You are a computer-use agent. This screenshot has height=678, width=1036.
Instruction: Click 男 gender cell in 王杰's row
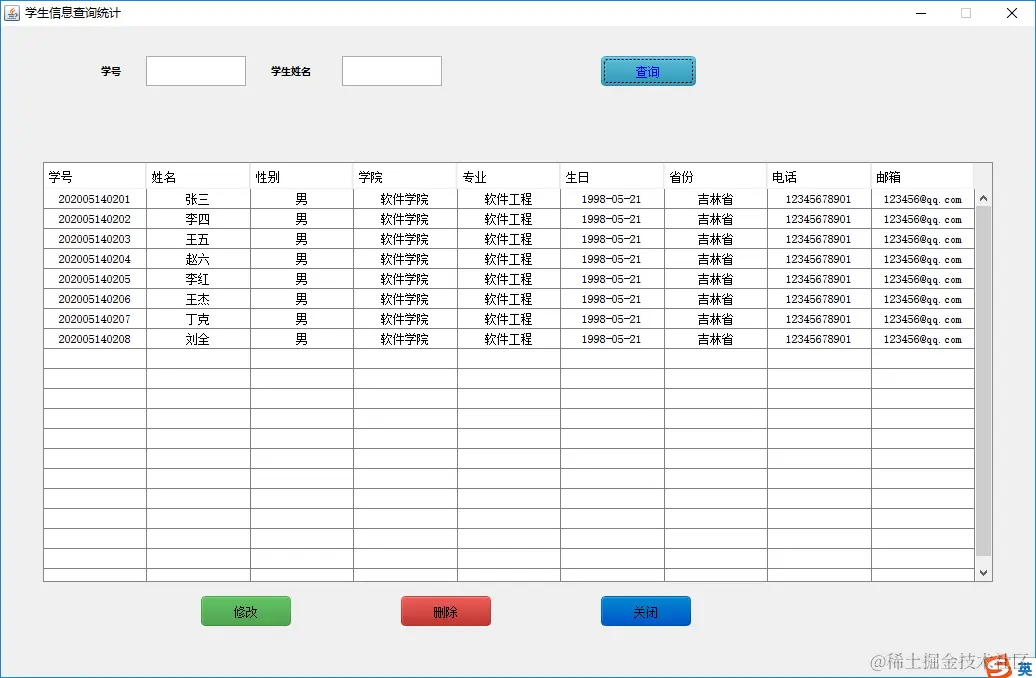tap(301, 299)
